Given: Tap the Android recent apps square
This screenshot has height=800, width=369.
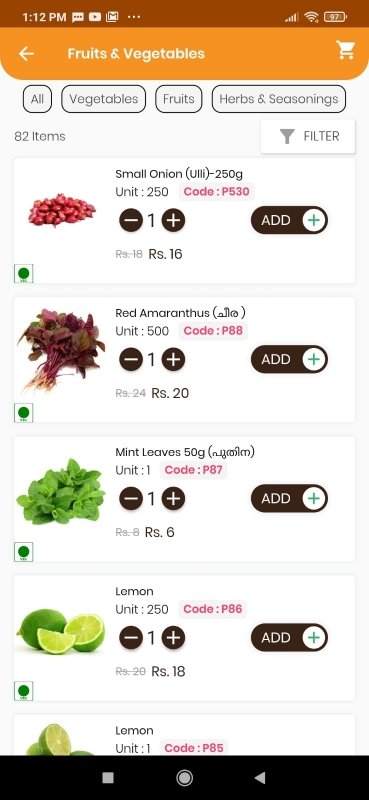Looking at the screenshot, I should click(x=108, y=778).
